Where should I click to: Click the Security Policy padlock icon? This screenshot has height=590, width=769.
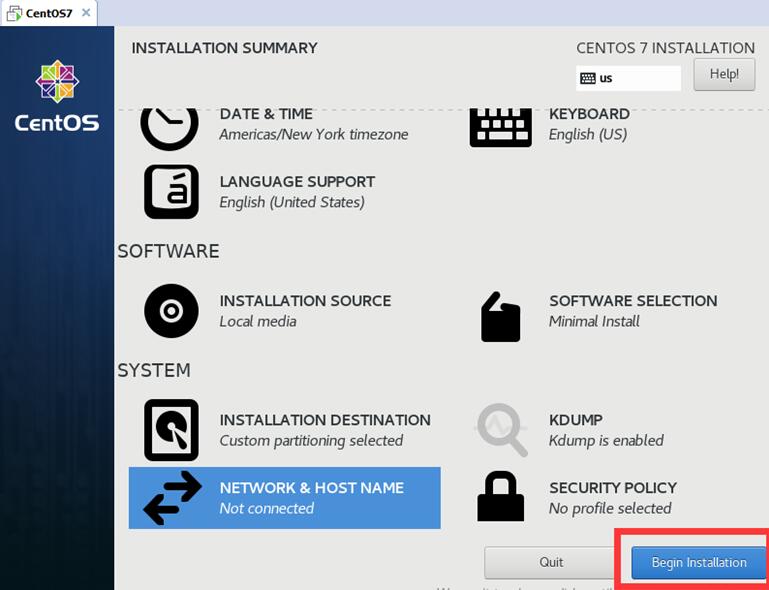pyautogui.click(x=501, y=496)
